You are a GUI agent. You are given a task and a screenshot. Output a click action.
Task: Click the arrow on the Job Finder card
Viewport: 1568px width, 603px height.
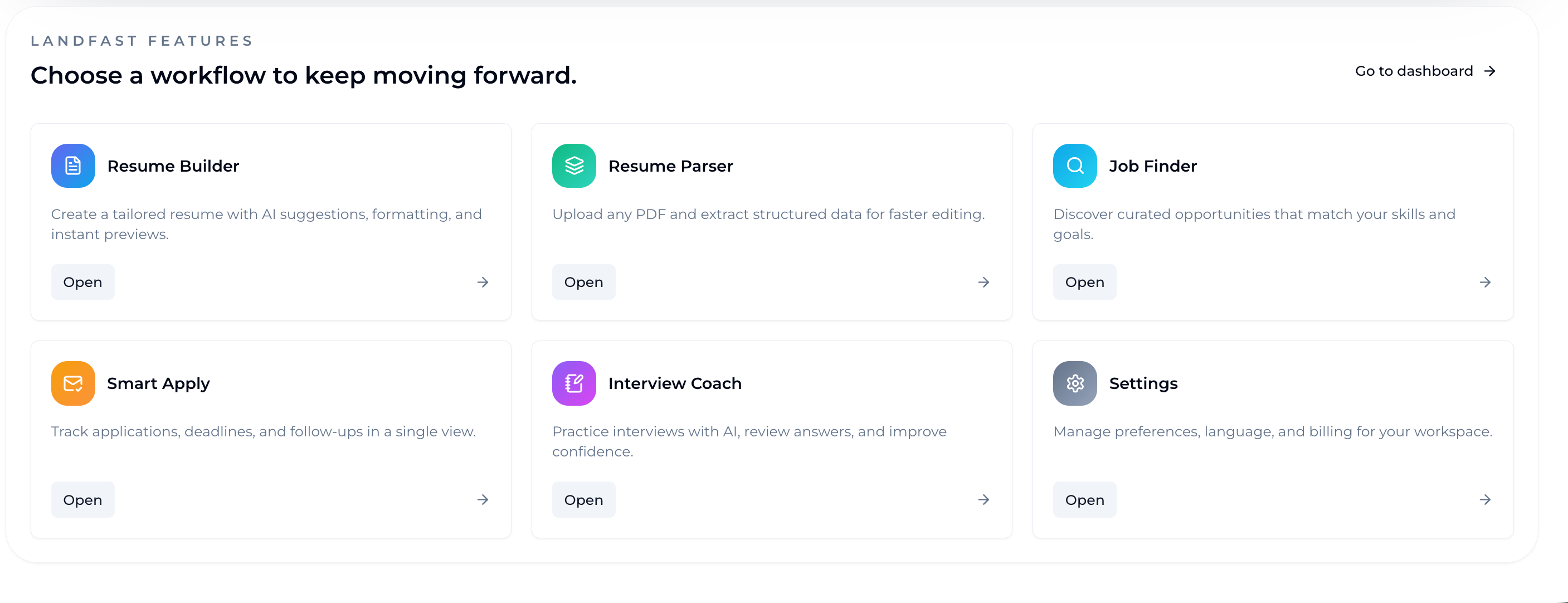[x=1485, y=282]
